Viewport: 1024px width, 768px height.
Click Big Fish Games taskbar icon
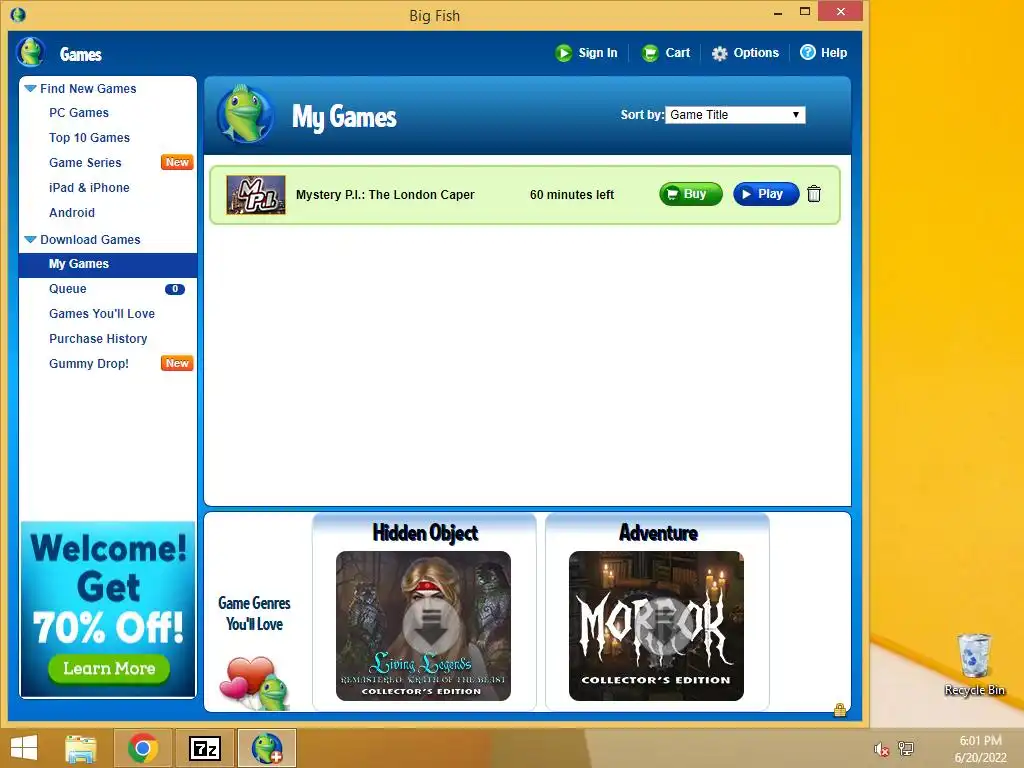pos(267,748)
